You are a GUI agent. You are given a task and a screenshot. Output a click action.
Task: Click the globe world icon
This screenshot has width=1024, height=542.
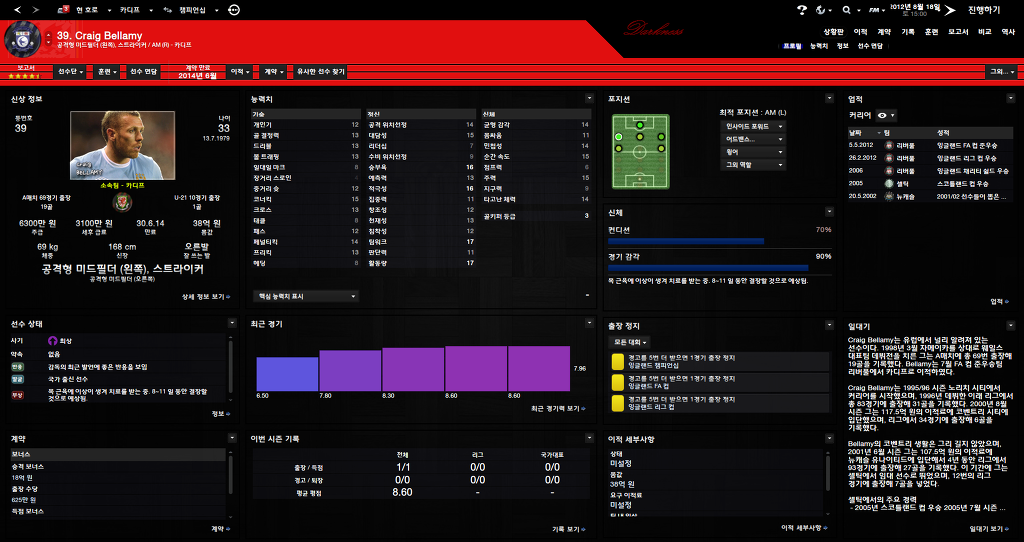click(x=822, y=10)
